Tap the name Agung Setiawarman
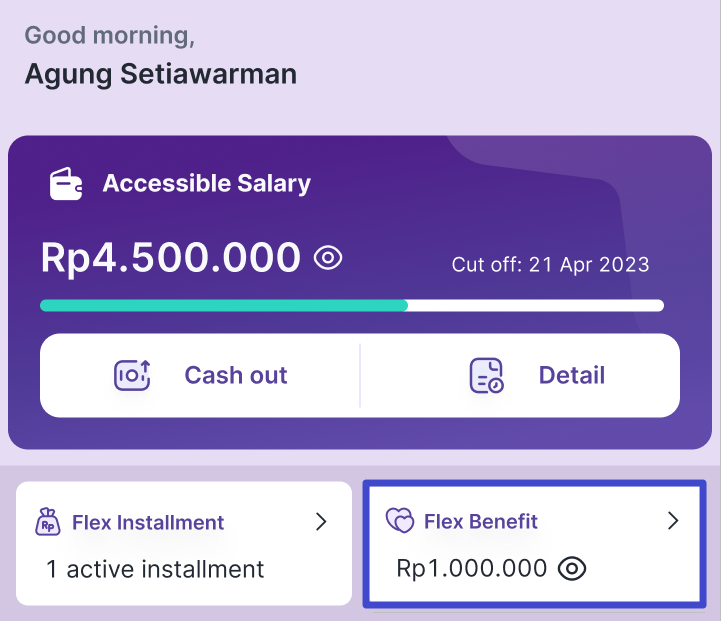Viewport: 721px width, 621px height. (160, 74)
